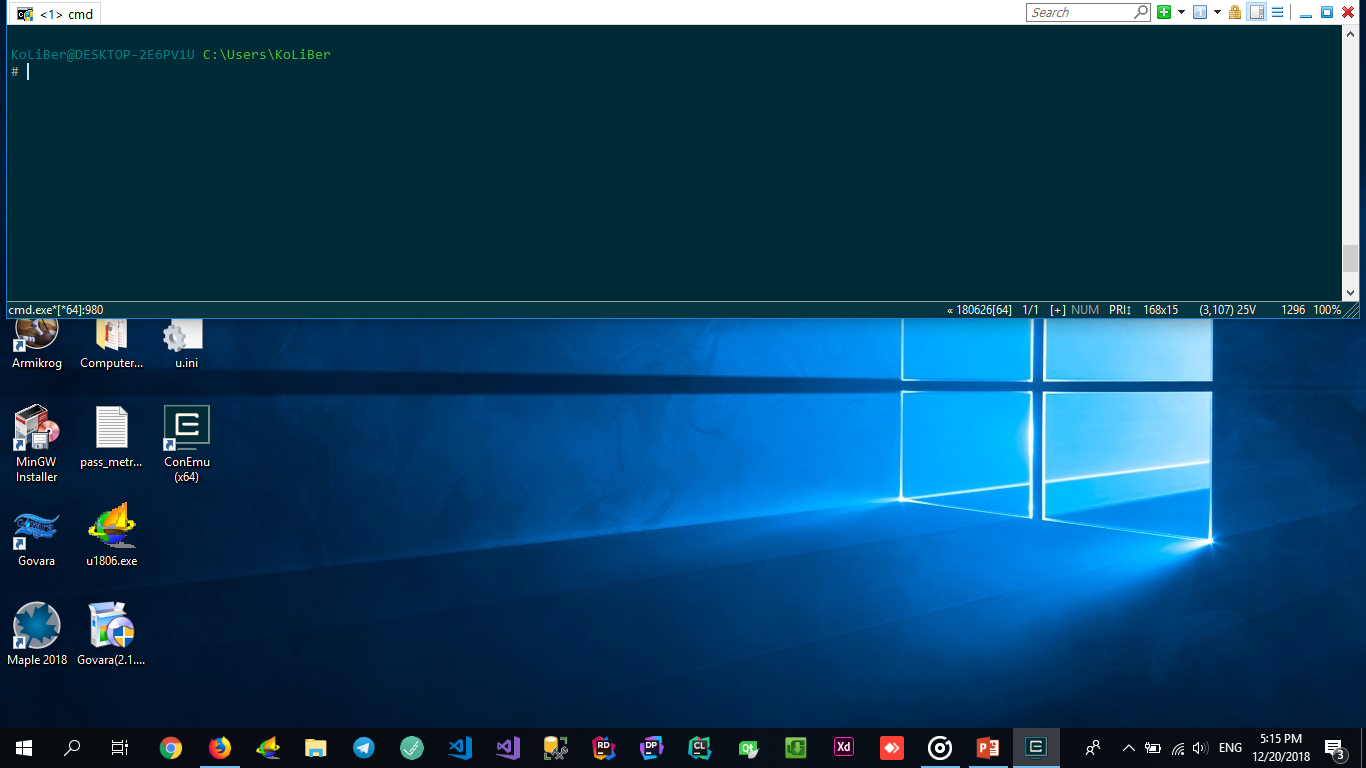1366x768 pixels.
Task: Select the Maple 2018 desktop shortcut
Action: click(x=37, y=634)
